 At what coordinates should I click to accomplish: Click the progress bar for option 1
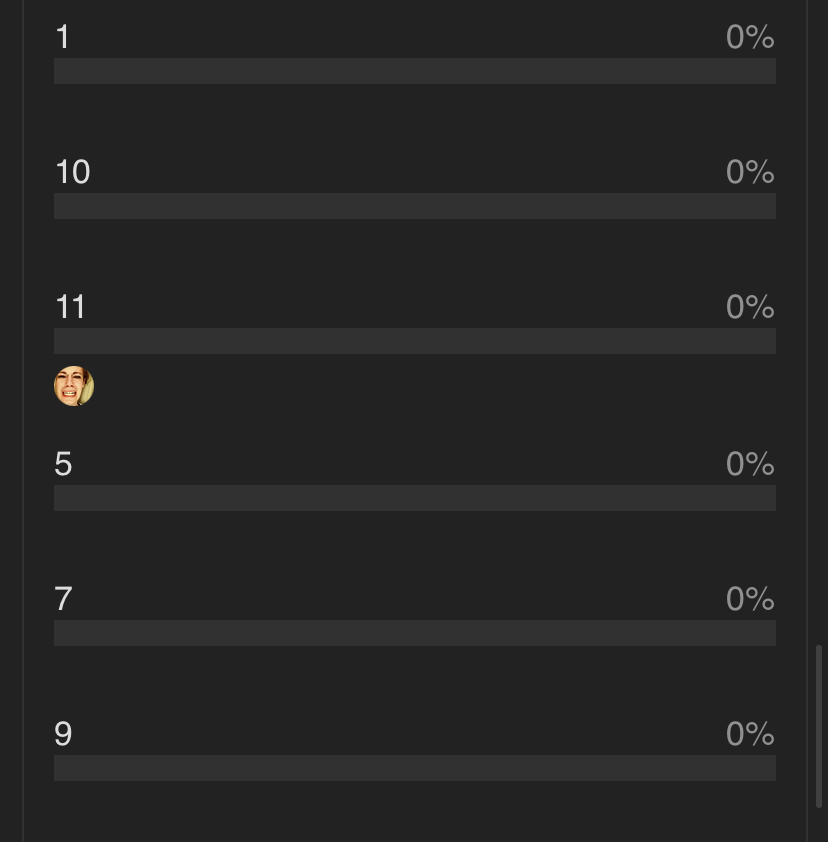pos(415,71)
